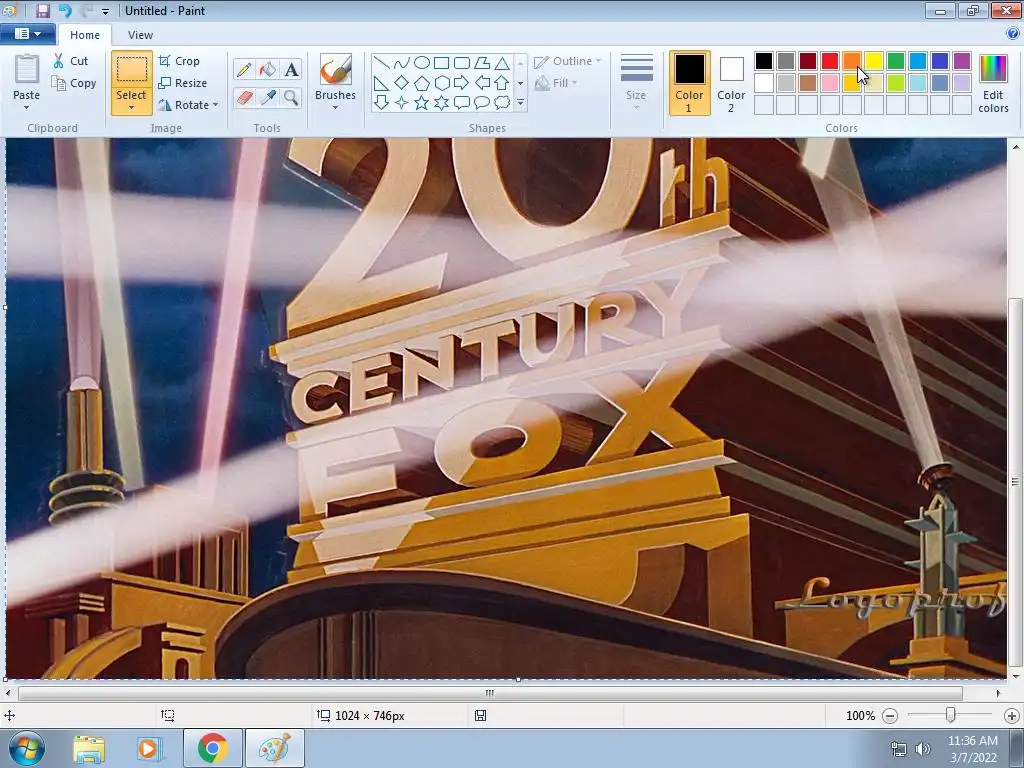Image resolution: width=1024 pixels, height=768 pixels.
Task: Open the Windows Start menu
Action: [x=27, y=748]
